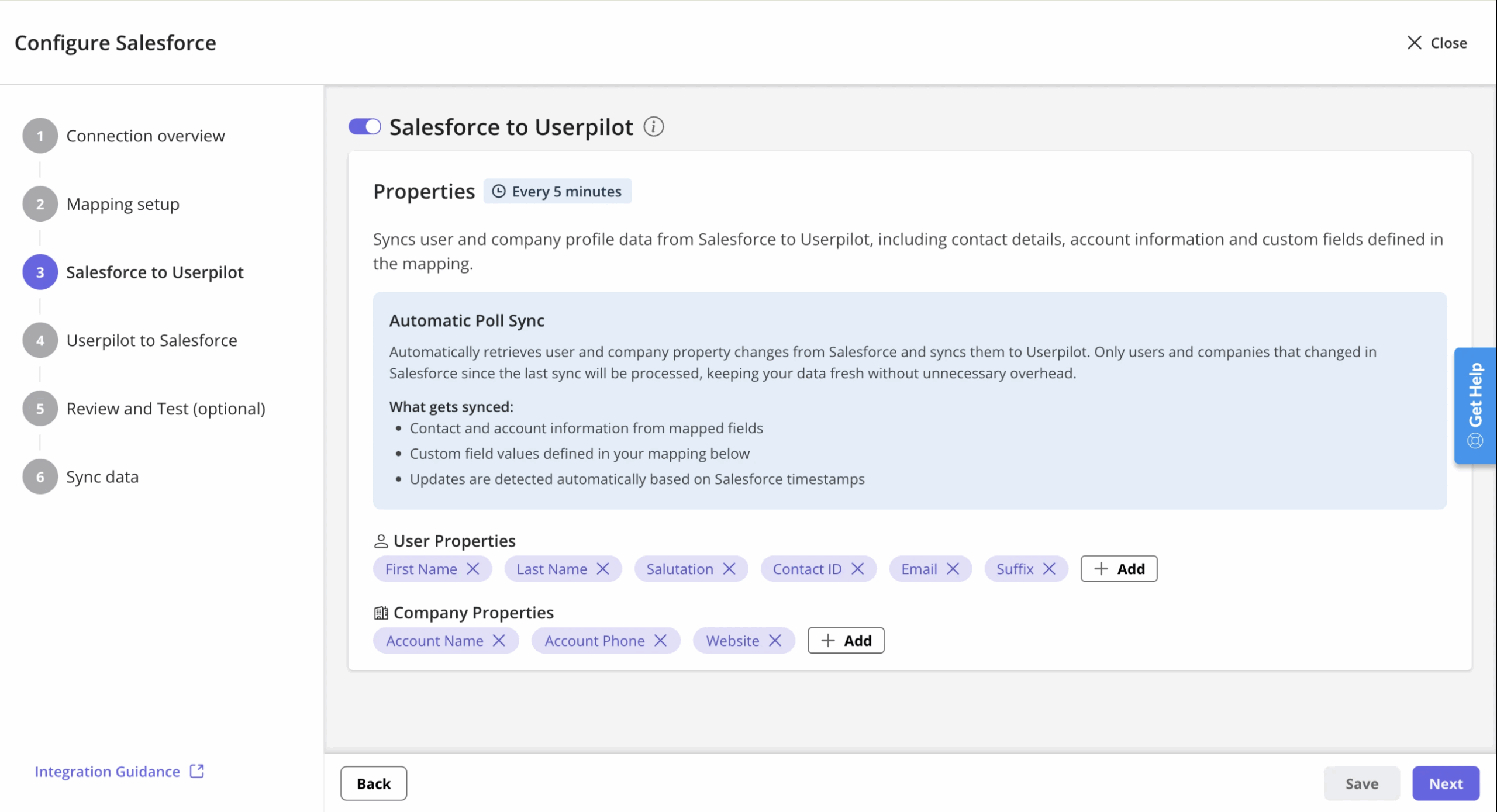This screenshot has width=1497, height=812.
Task: Click the 'What gets synced:' label
Action: (451, 407)
